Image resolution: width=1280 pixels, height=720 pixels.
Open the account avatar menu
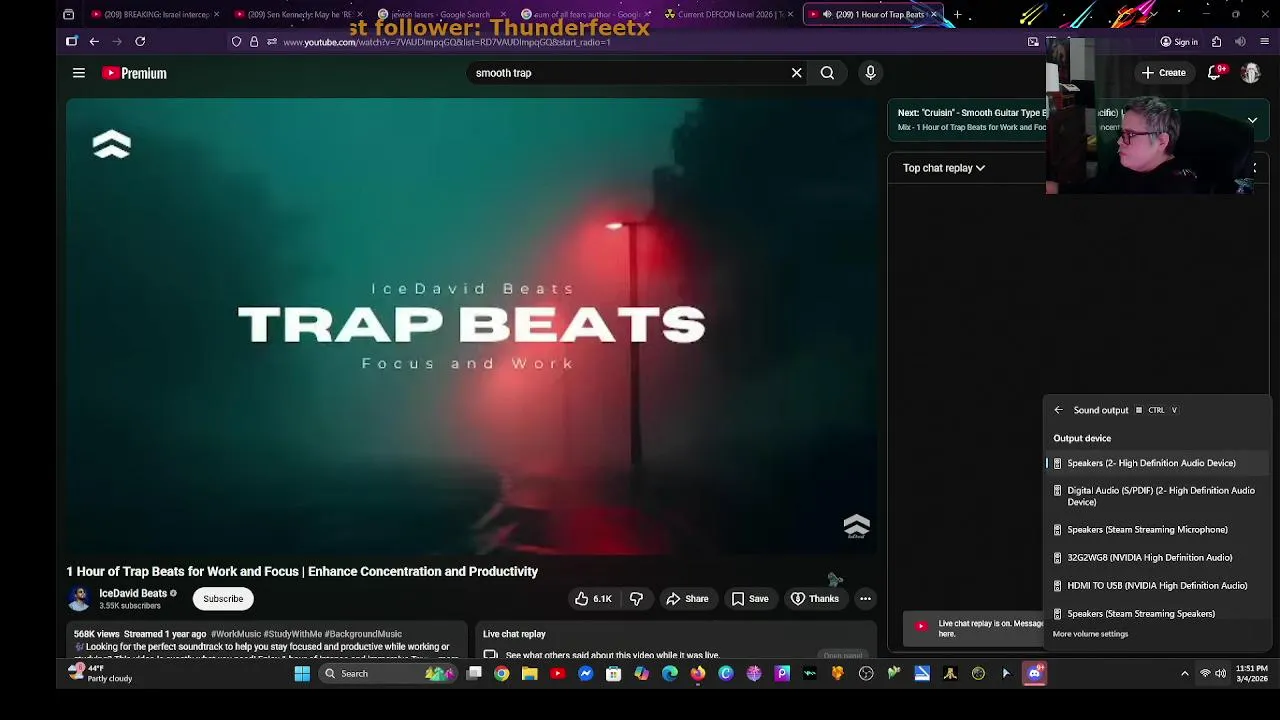click(1251, 73)
